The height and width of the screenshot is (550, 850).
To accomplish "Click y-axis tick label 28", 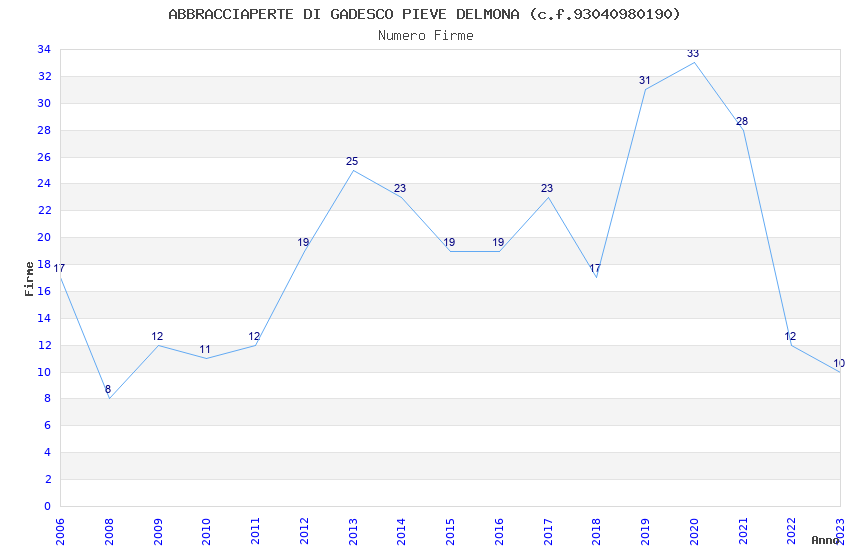I will 44,130.
